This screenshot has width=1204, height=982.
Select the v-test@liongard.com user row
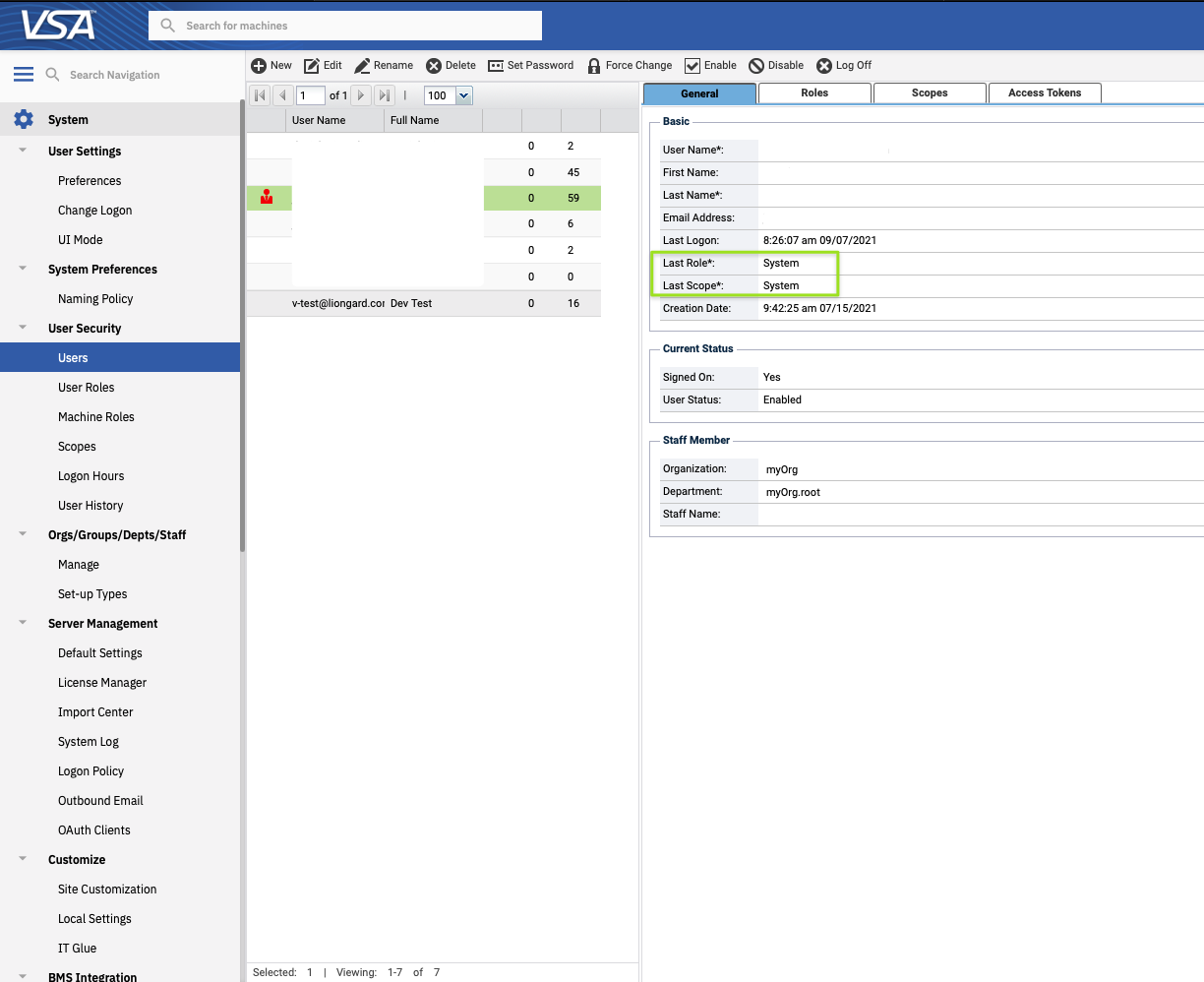pyautogui.click(x=424, y=303)
